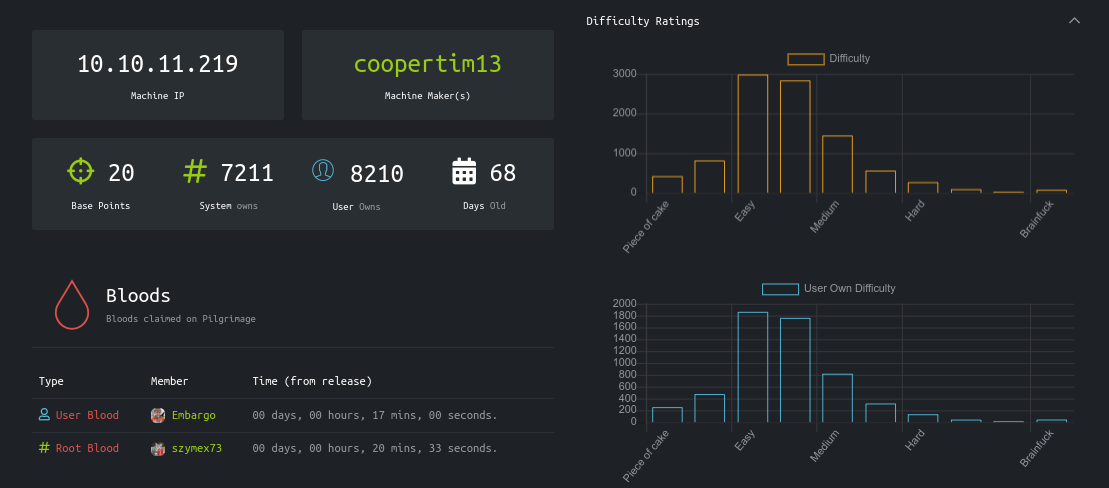Collapse the Difficulty Ratings panel chevron
This screenshot has height=488, width=1109.
pyautogui.click(x=1074, y=21)
